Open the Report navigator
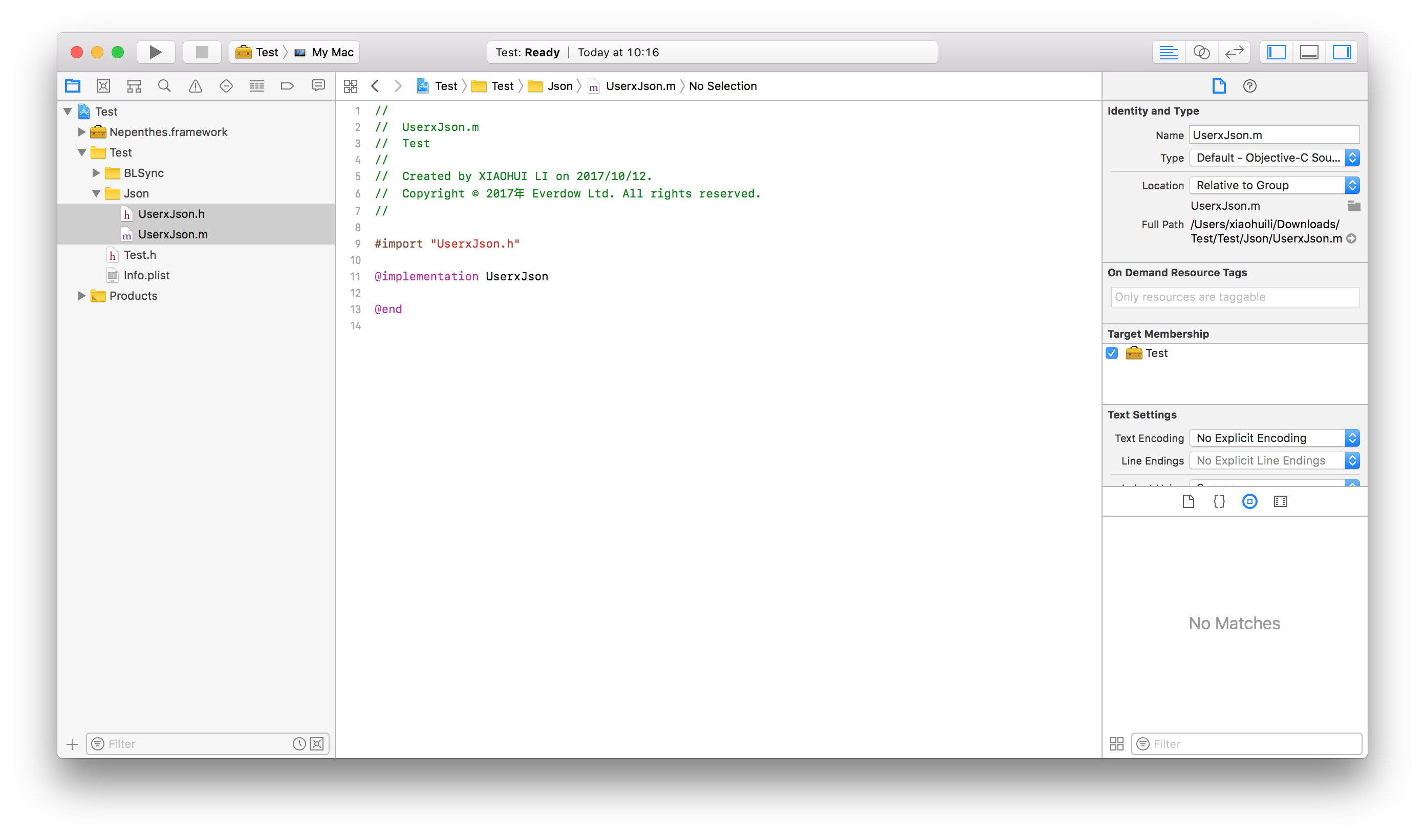Screen dimensions: 1425x840 pyautogui.click(x=318, y=86)
